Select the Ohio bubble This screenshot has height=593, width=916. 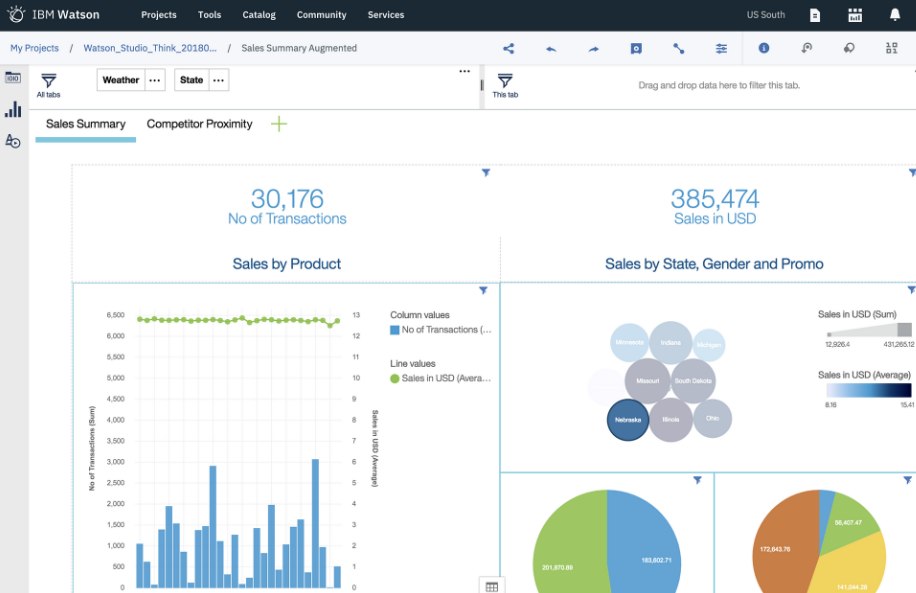click(x=712, y=418)
